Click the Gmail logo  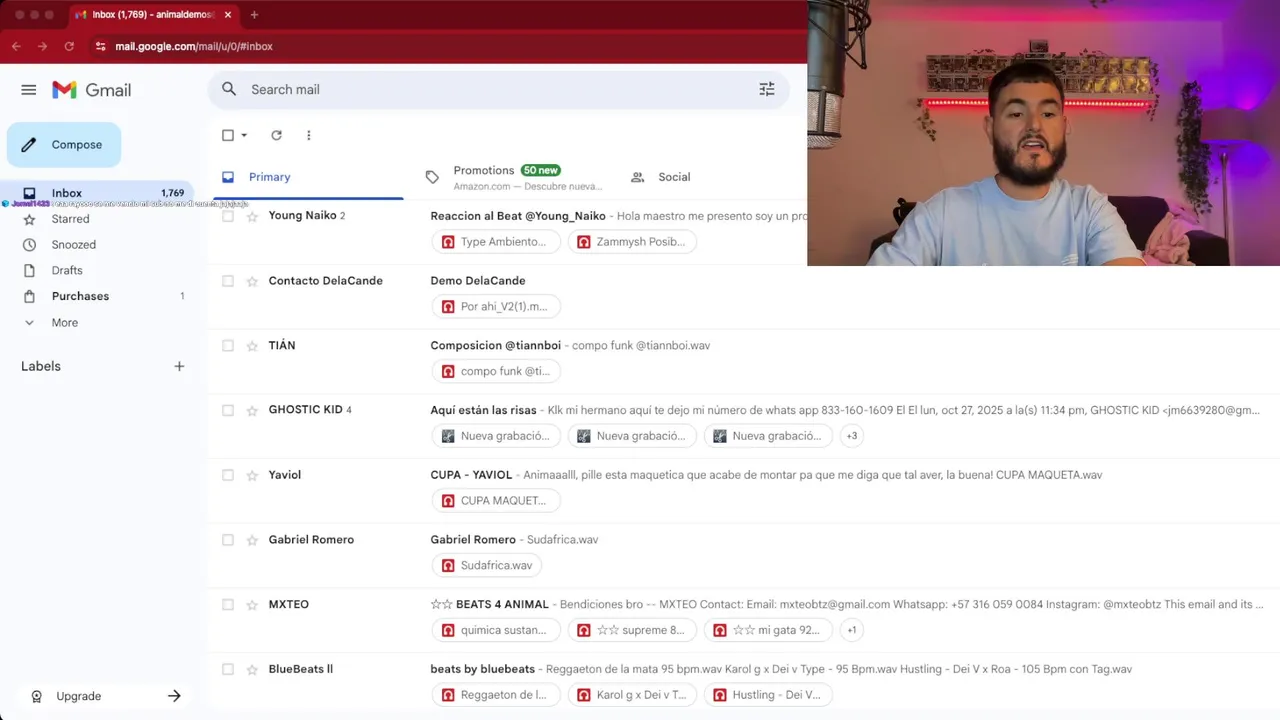coord(92,90)
